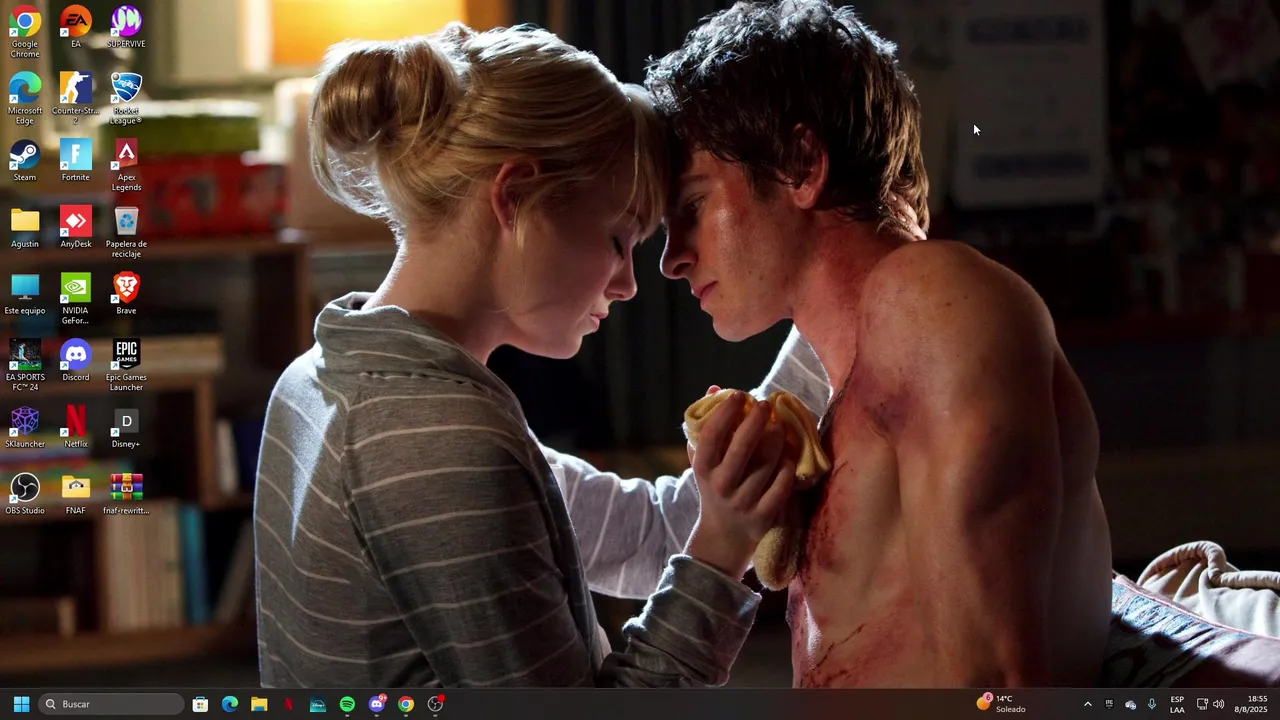Click the microphone tray indicator

tap(1152, 704)
